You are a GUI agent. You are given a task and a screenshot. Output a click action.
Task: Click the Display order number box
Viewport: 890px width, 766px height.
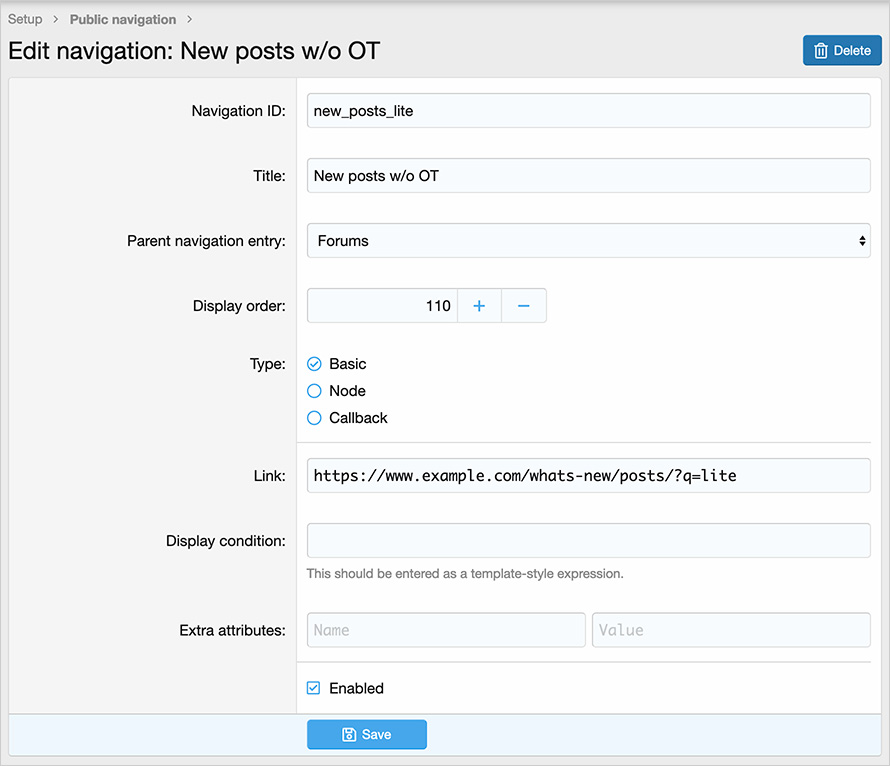382,306
